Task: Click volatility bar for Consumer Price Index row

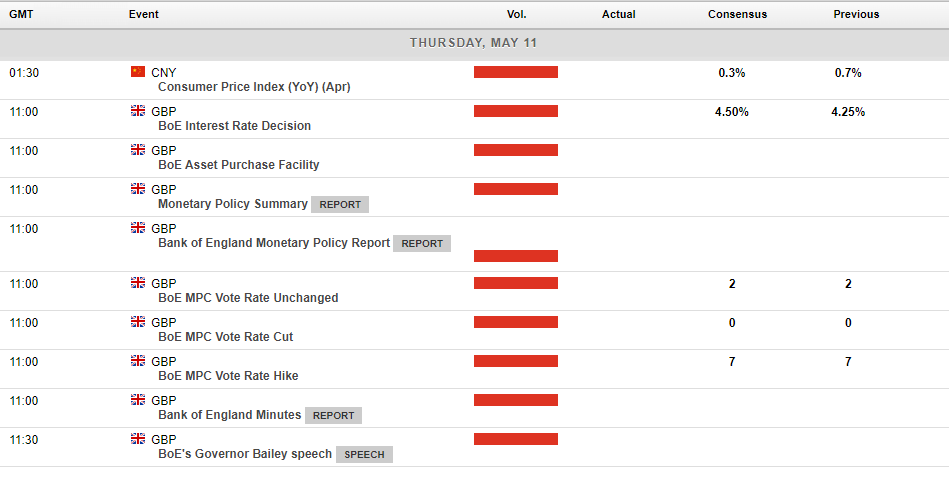Action: pos(516,72)
